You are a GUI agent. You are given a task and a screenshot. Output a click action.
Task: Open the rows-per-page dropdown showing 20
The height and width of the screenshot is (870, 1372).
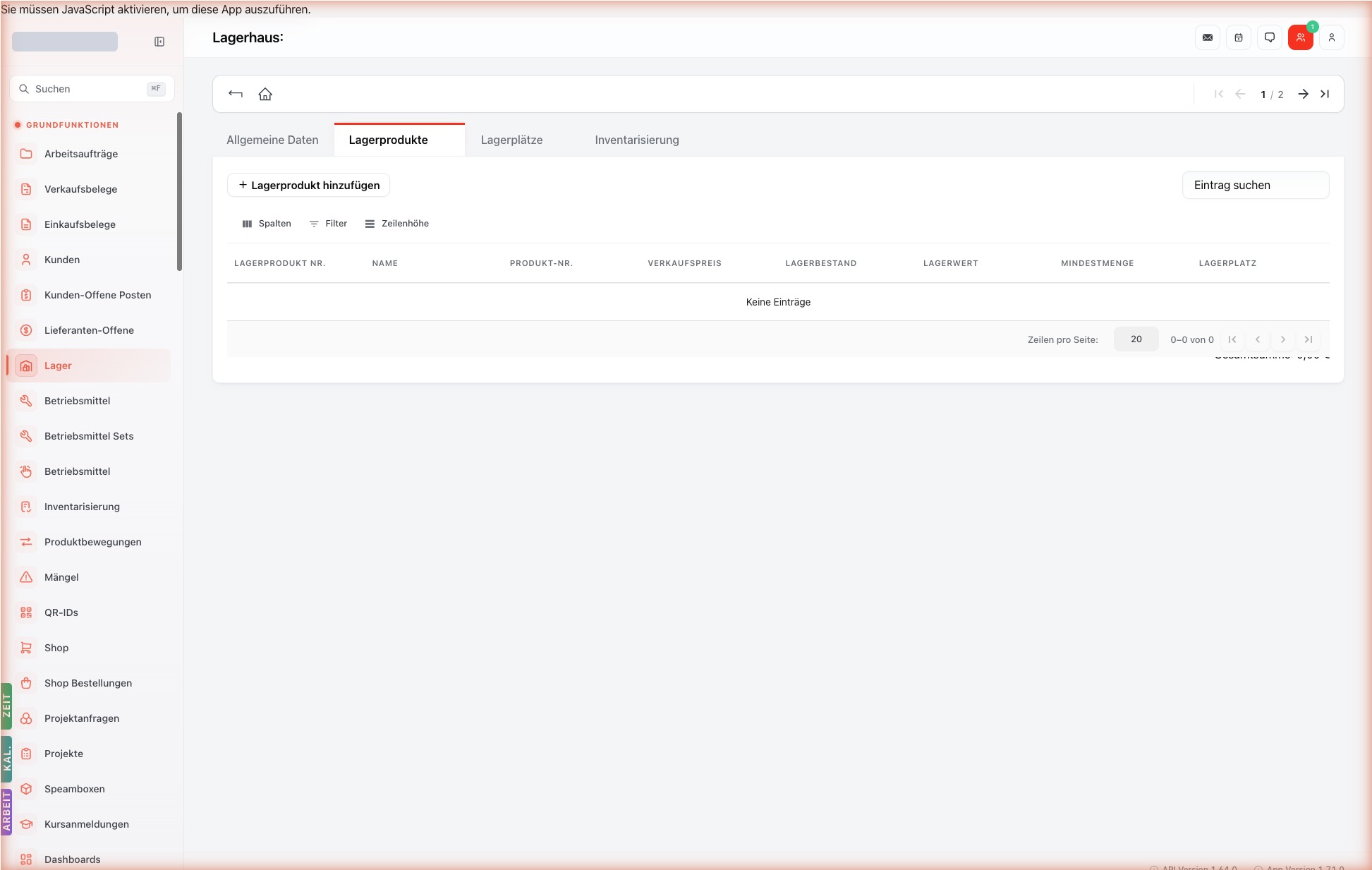(x=1136, y=339)
